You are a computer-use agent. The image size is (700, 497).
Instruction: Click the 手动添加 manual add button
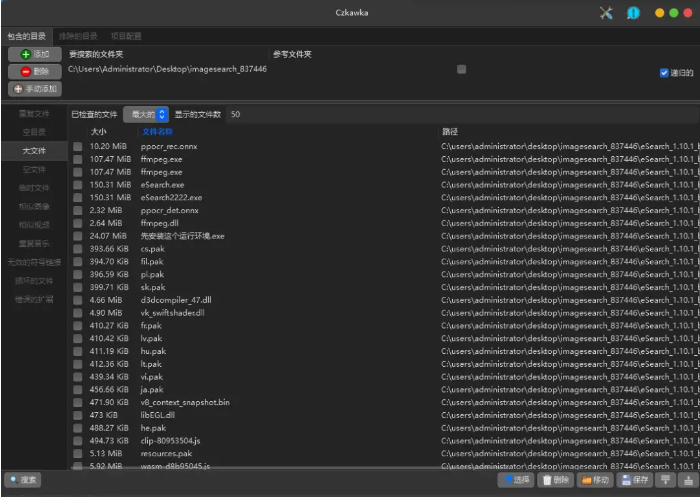pos(35,89)
